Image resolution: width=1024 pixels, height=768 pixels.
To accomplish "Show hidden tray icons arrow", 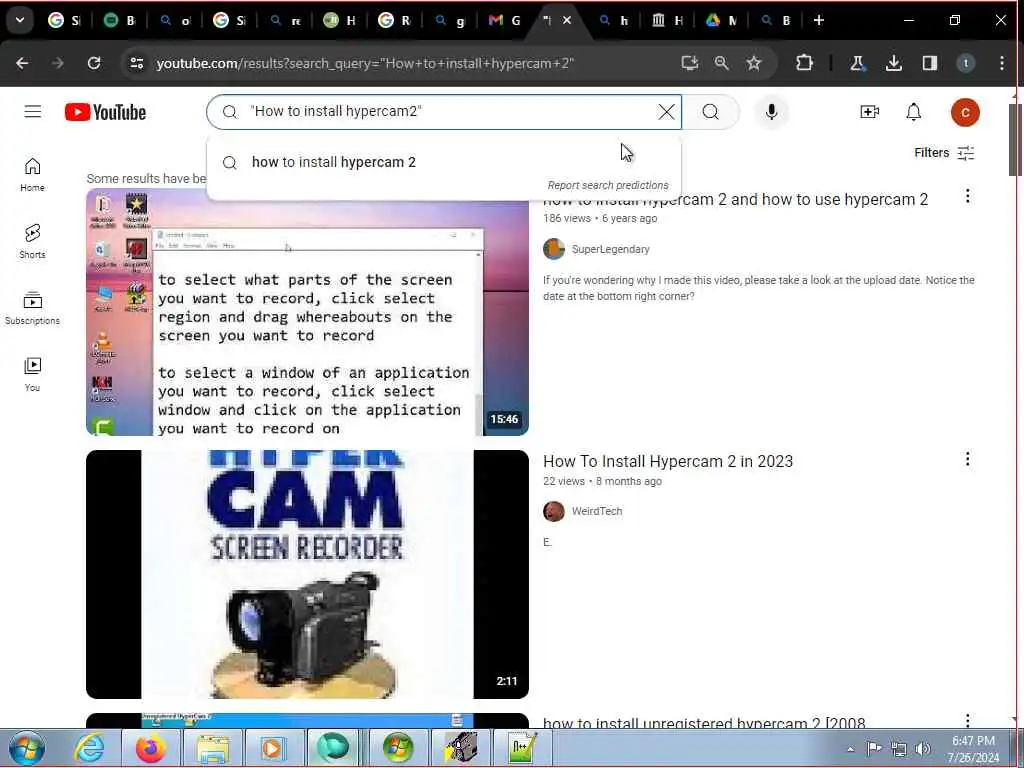I will 850,749.
